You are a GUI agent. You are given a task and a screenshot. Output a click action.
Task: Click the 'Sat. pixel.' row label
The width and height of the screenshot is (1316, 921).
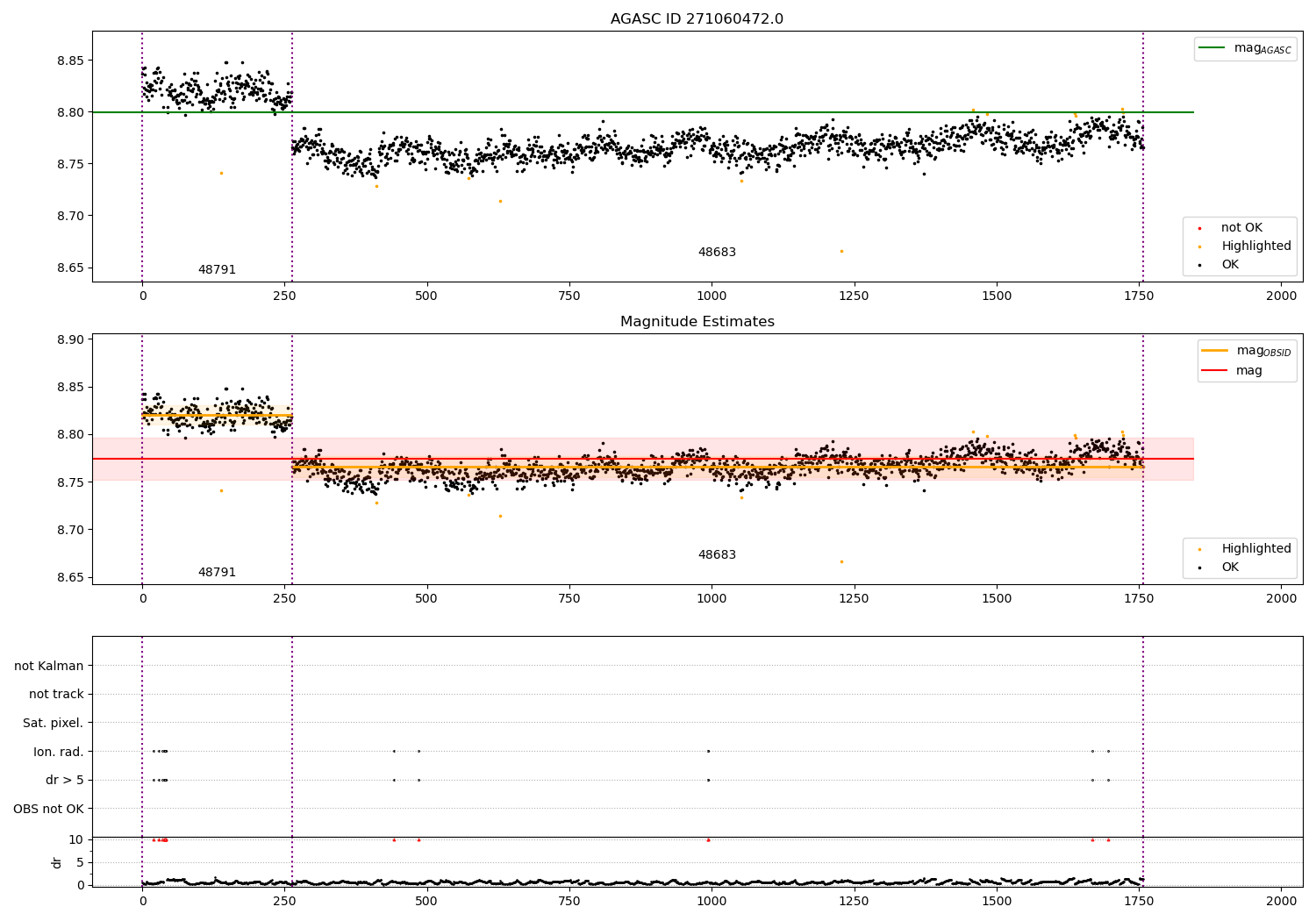54,724
